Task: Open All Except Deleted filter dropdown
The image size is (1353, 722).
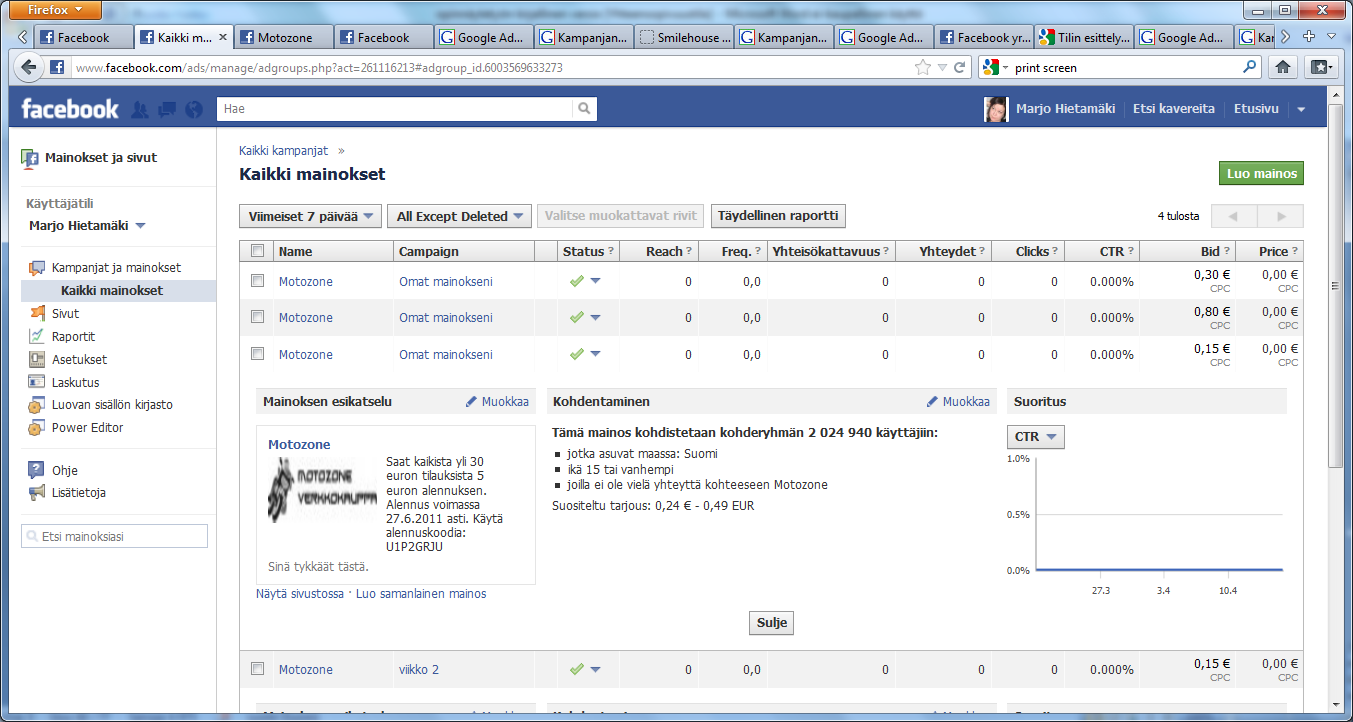Action: pos(461,216)
